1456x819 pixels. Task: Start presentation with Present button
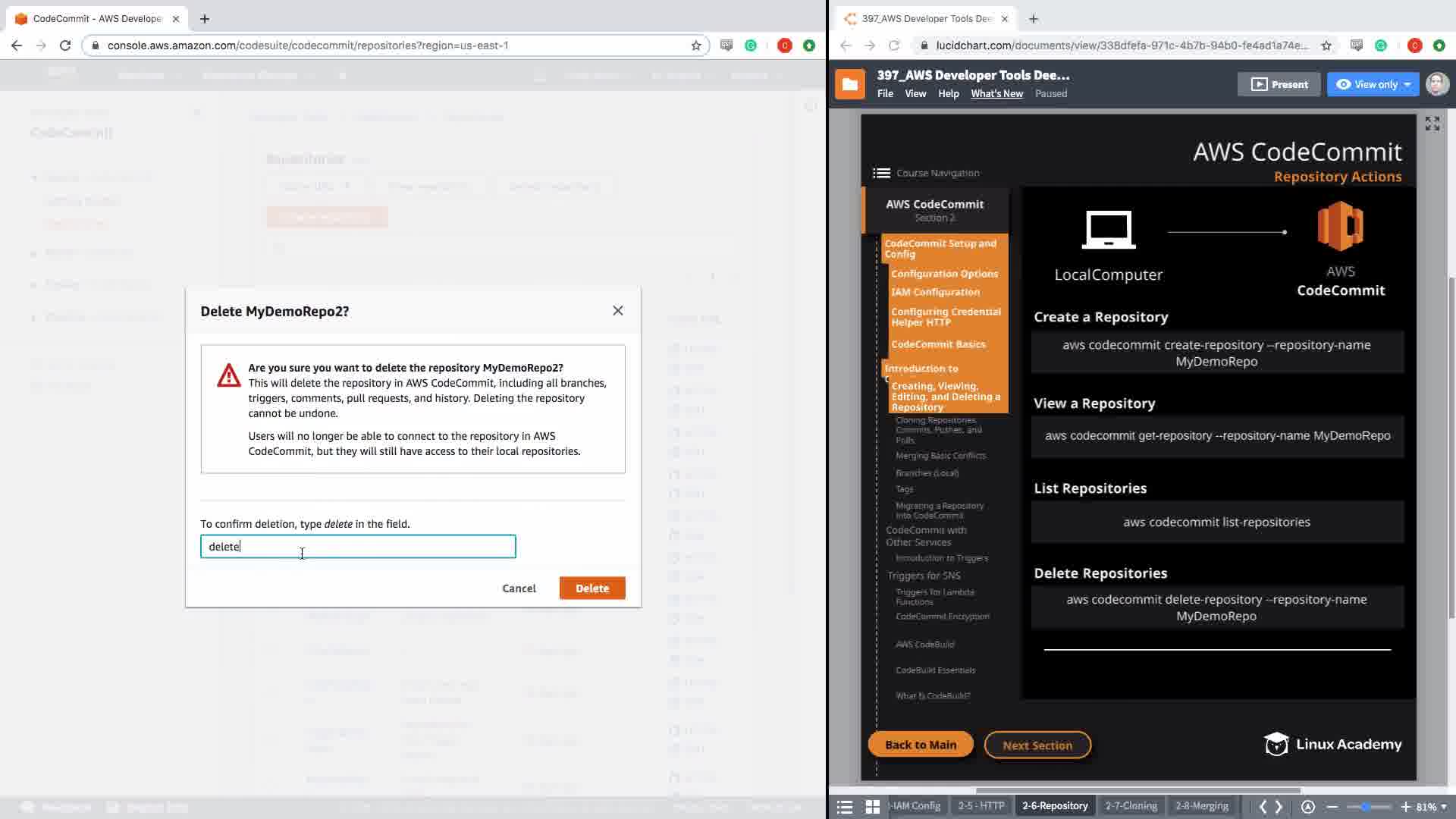point(1279,84)
